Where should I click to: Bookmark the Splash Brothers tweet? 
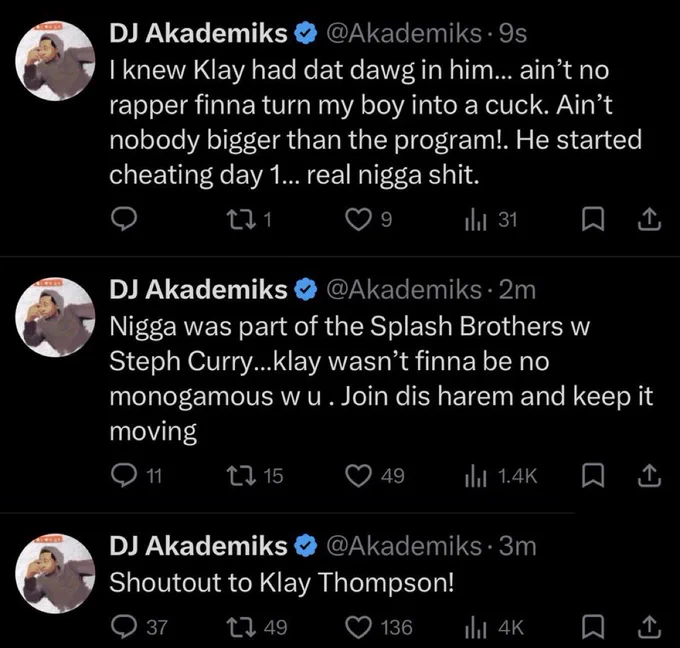[592, 476]
